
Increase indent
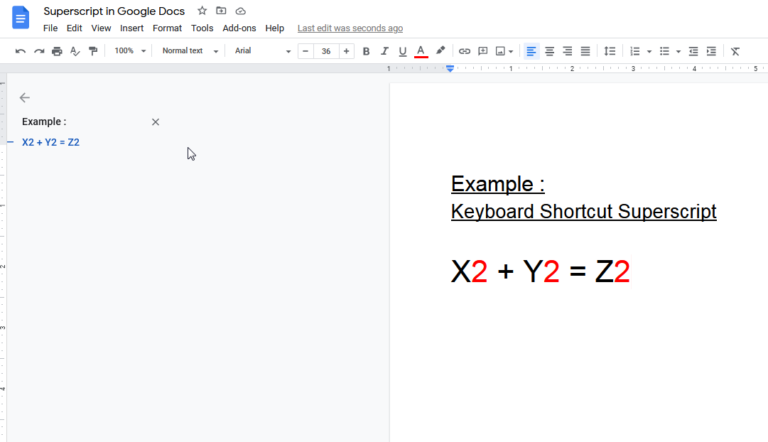point(711,51)
